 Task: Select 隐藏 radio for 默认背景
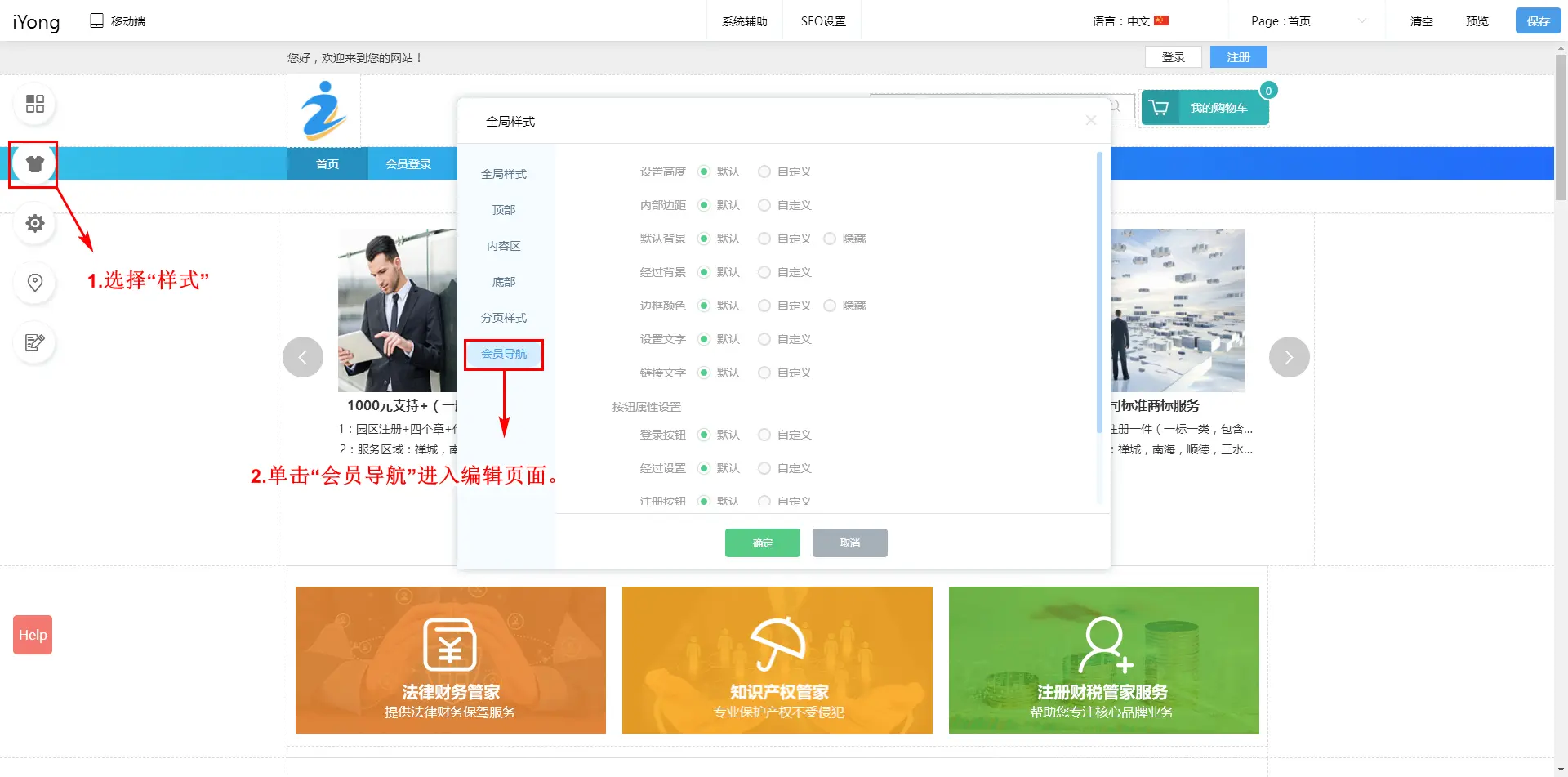(830, 239)
